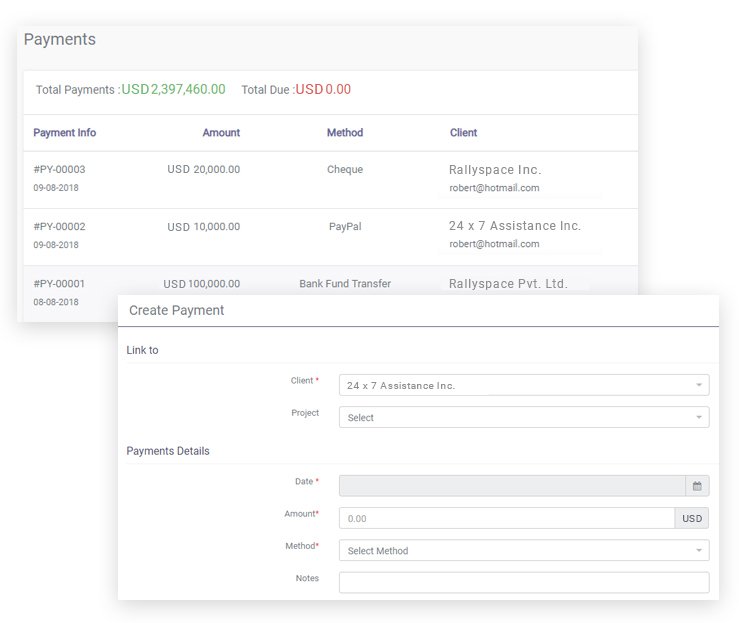The height and width of the screenshot is (623, 739).
Task: Click into the Amount input field
Action: pos(506,518)
